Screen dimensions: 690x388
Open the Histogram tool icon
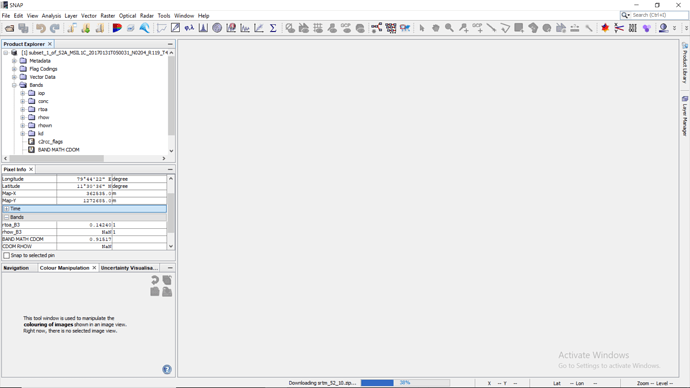(x=203, y=28)
